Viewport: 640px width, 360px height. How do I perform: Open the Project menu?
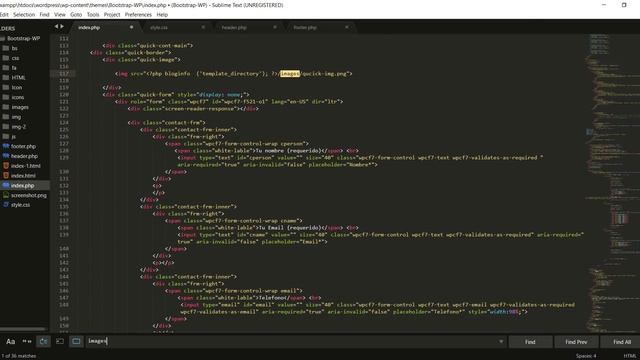pyautogui.click(x=112, y=15)
